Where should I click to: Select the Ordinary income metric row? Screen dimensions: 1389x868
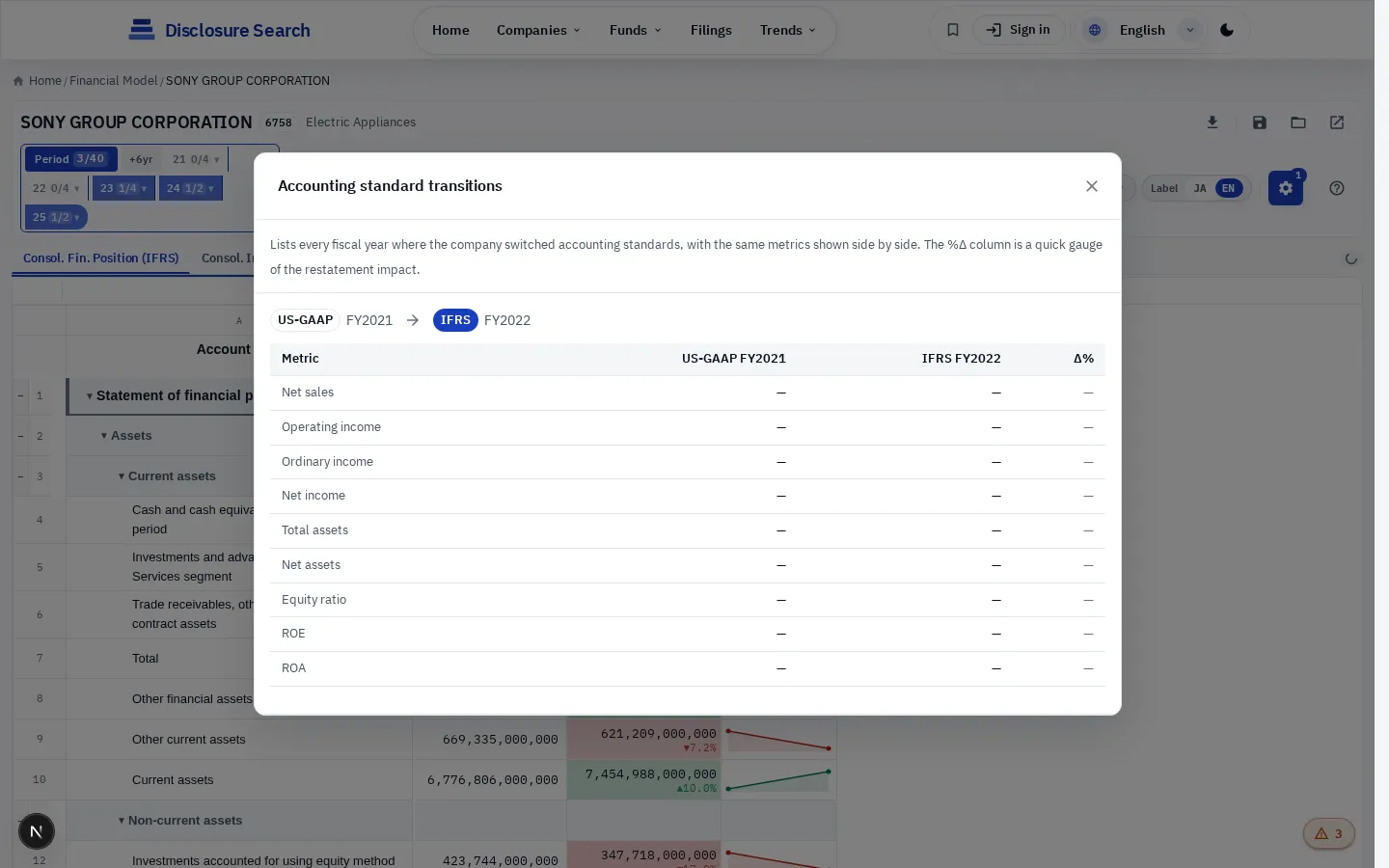tap(688, 462)
